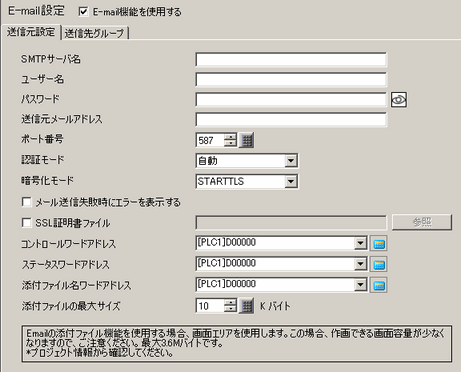
Task: Switch to the 送信先グループ tab
Action: [95, 33]
